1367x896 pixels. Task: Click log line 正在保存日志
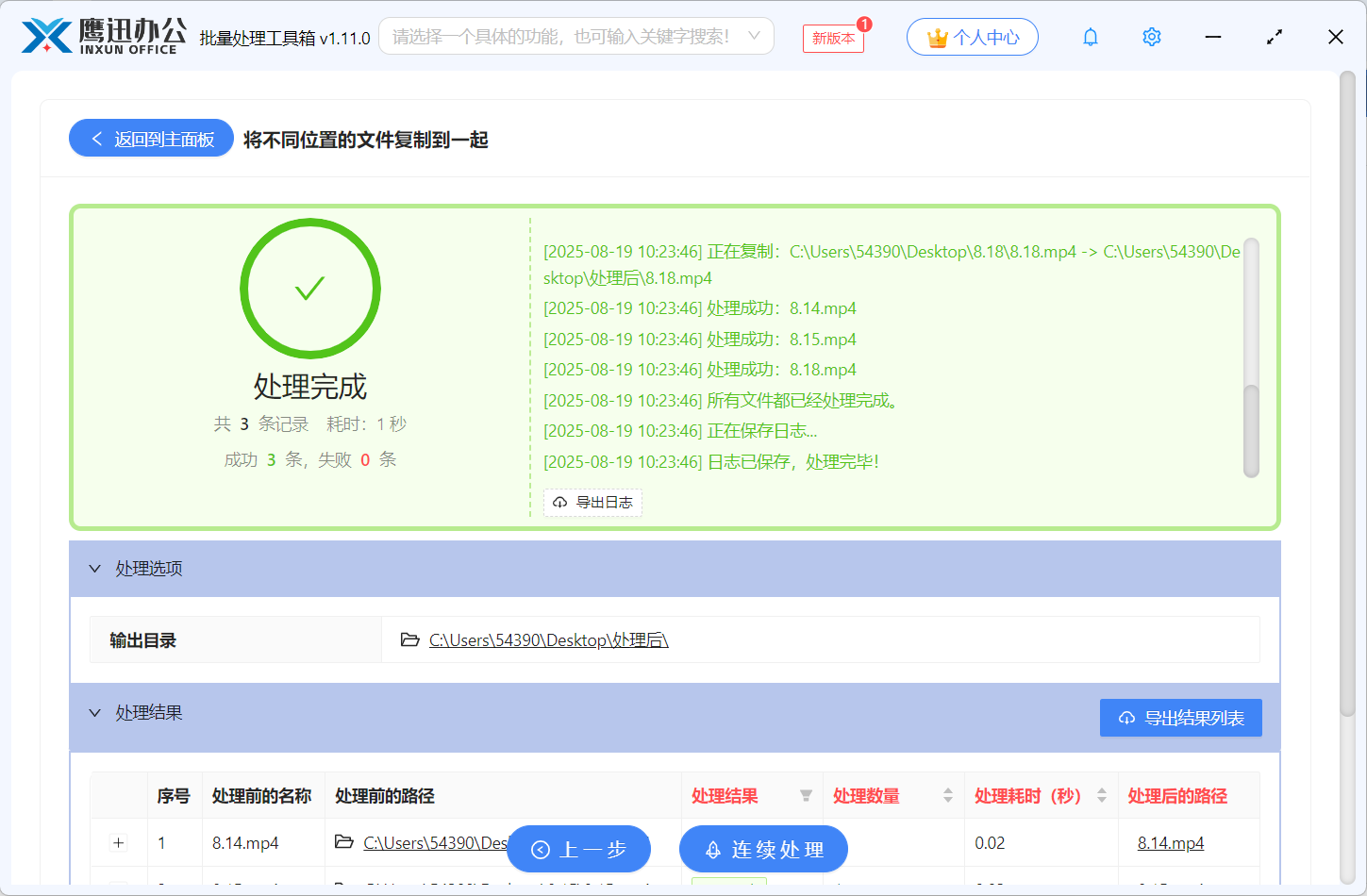pos(680,431)
